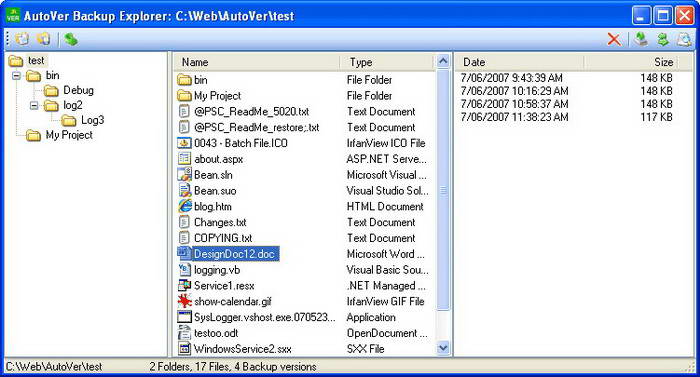This screenshot has width=700, height=377.
Task: Select the log2 folder in the tree
Action: [73, 105]
